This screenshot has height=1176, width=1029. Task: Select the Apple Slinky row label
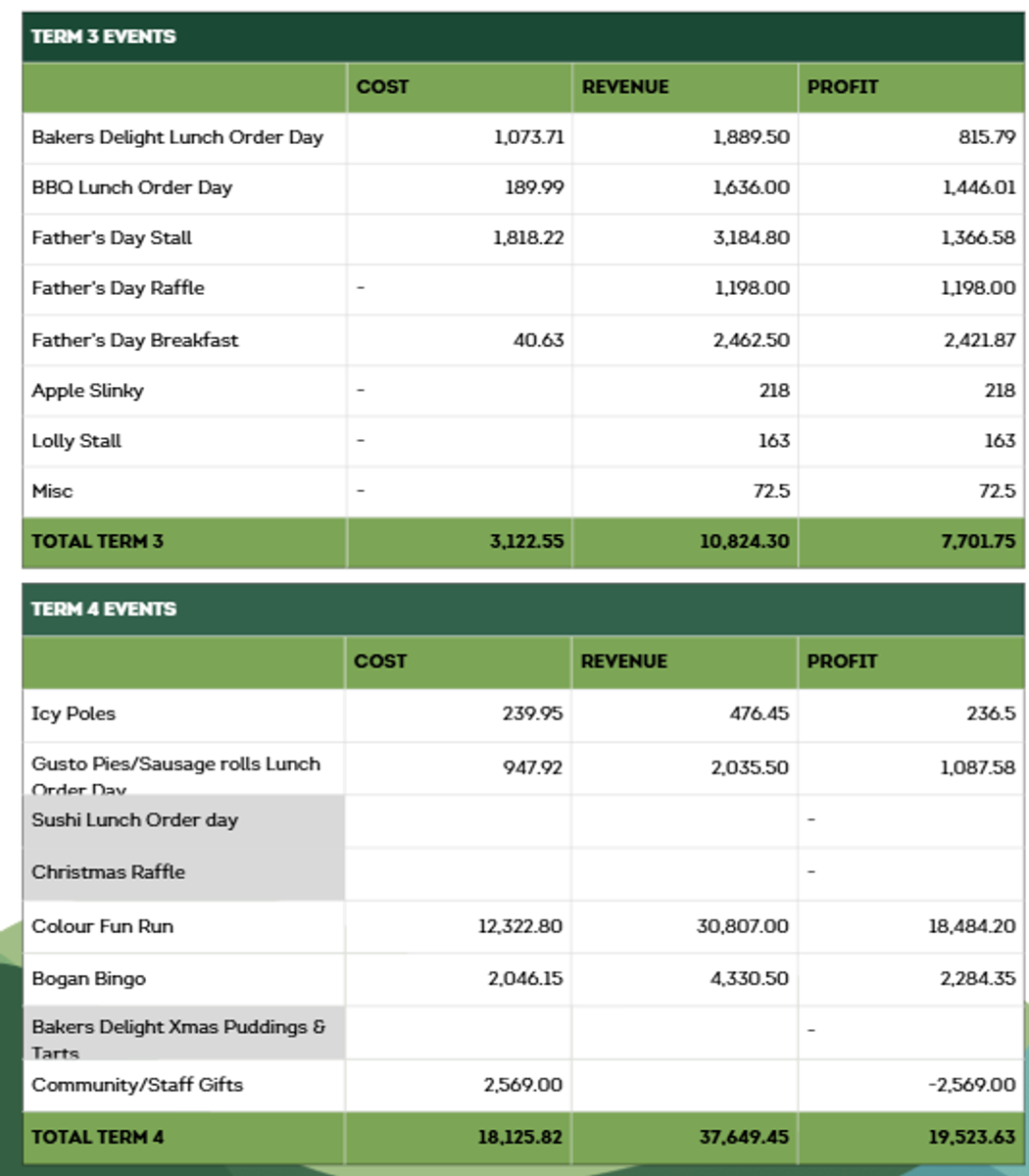coord(88,390)
